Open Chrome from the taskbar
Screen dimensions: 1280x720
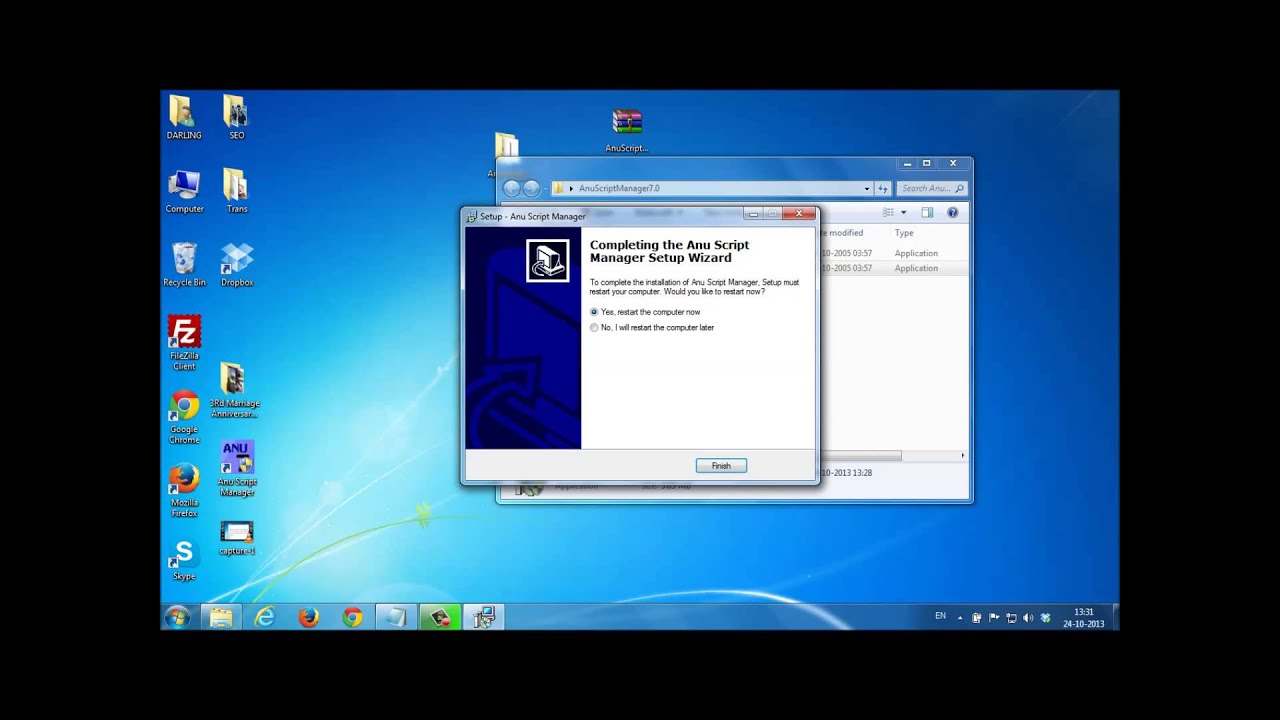[352, 617]
